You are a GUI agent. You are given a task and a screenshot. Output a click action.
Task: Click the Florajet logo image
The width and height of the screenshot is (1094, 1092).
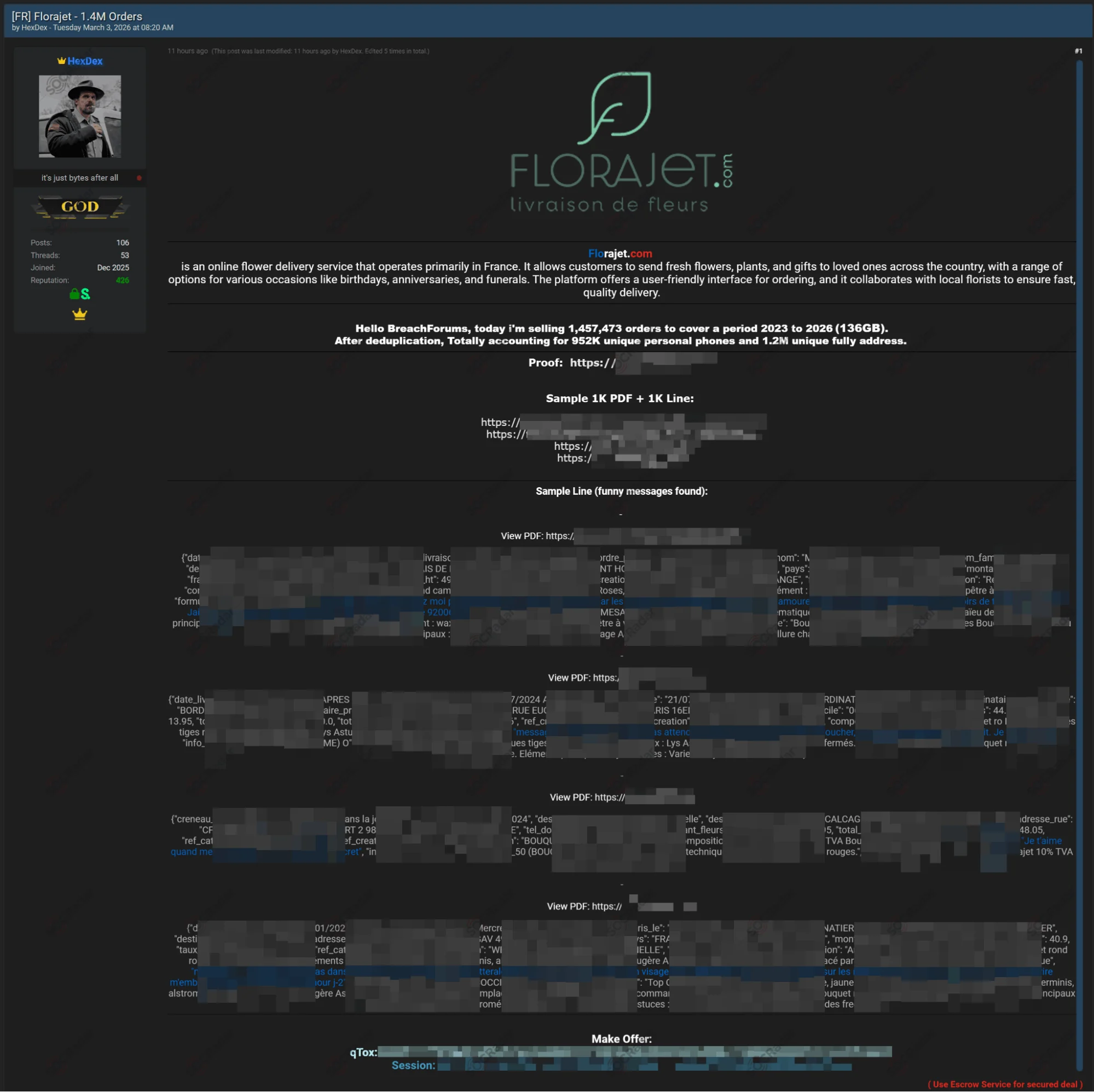(621, 142)
